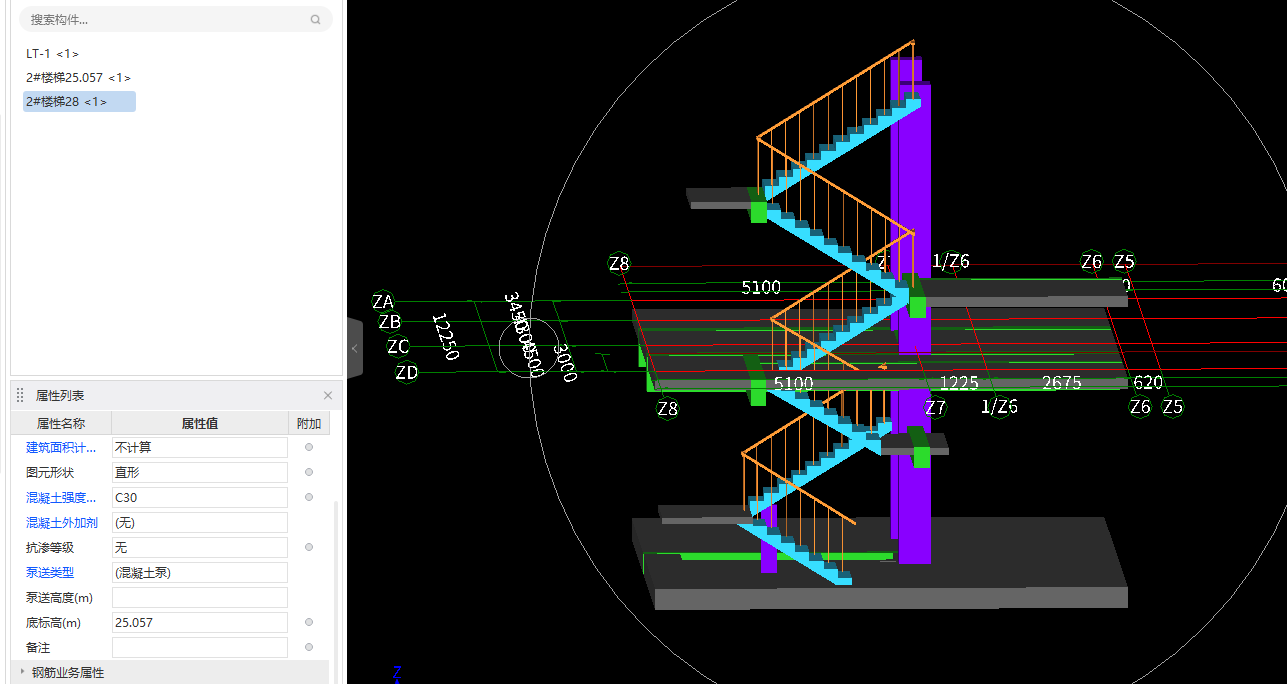The image size is (1287, 684).
Task: Select 2#楼梯25.057 <1> component
Action: 78,77
